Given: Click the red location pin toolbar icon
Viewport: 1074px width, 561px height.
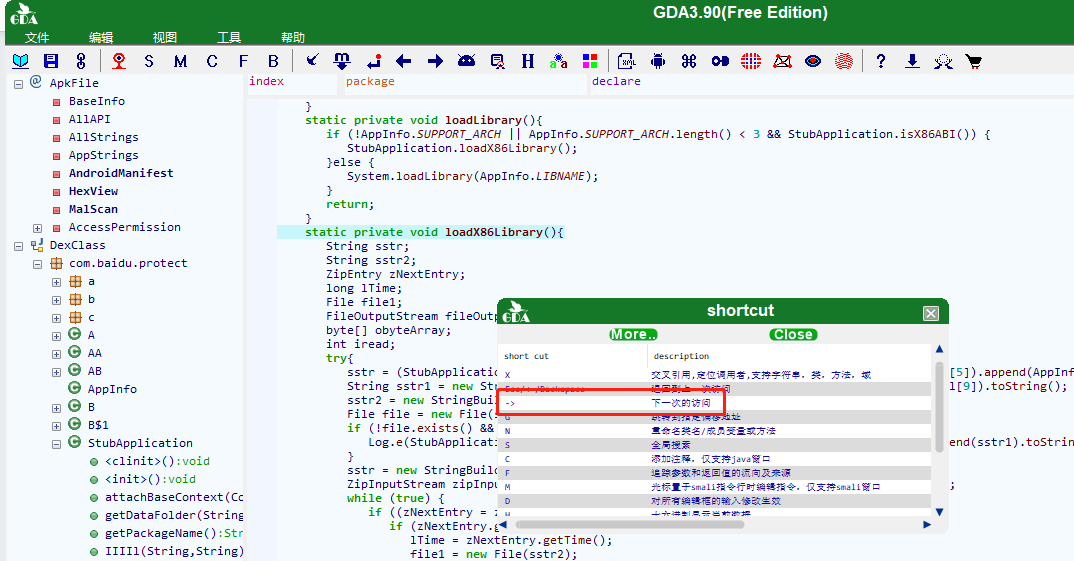Looking at the screenshot, I should click(118, 61).
